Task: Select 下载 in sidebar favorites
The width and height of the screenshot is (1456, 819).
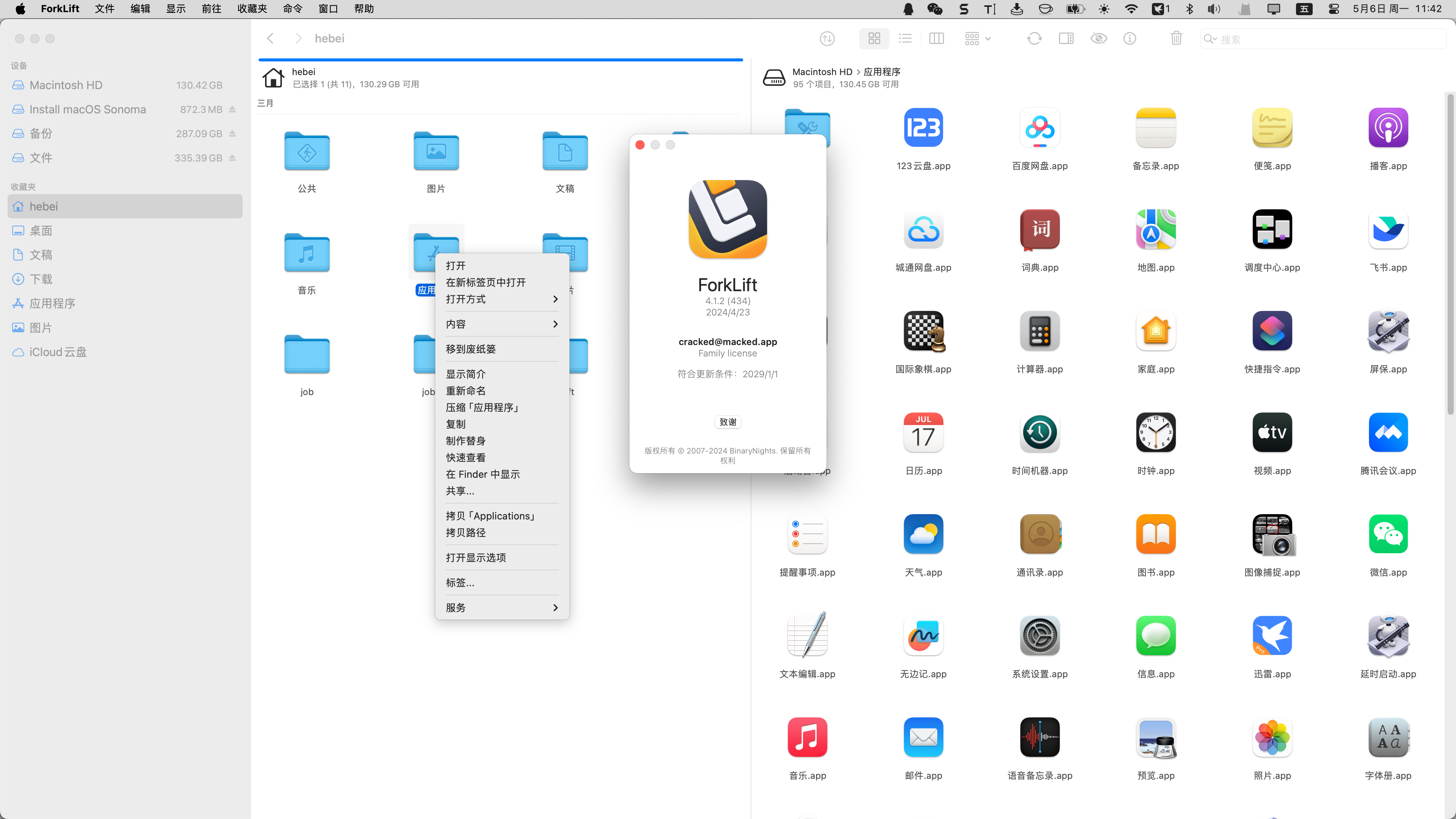Action: tap(41, 279)
